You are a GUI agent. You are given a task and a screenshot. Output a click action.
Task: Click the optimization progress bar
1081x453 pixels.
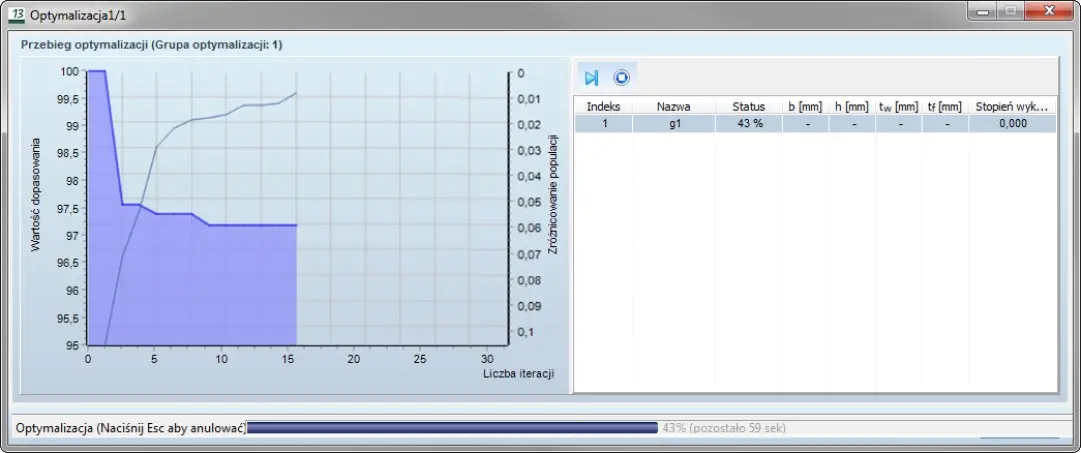tap(452, 428)
